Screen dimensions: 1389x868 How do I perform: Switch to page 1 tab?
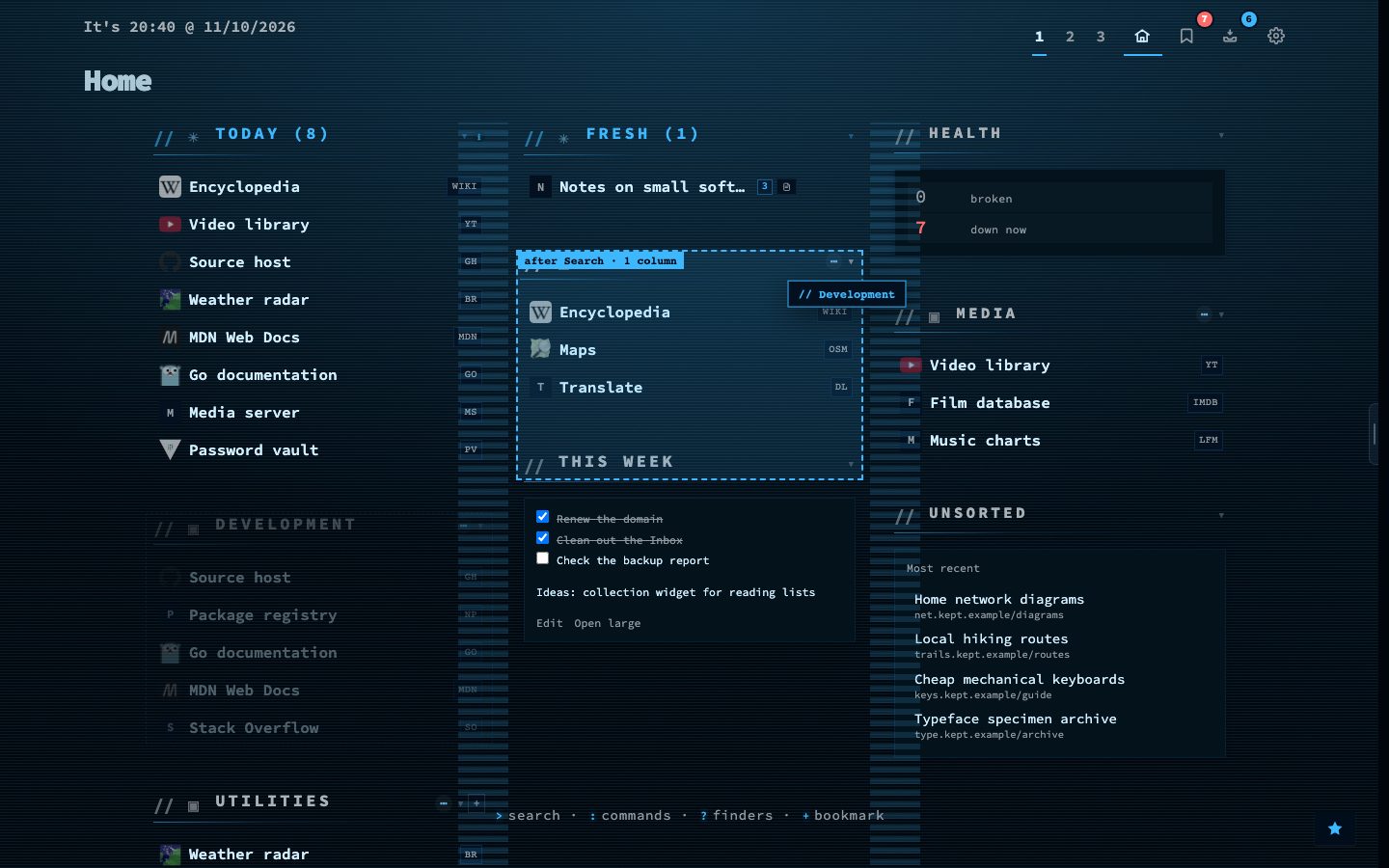(1039, 37)
